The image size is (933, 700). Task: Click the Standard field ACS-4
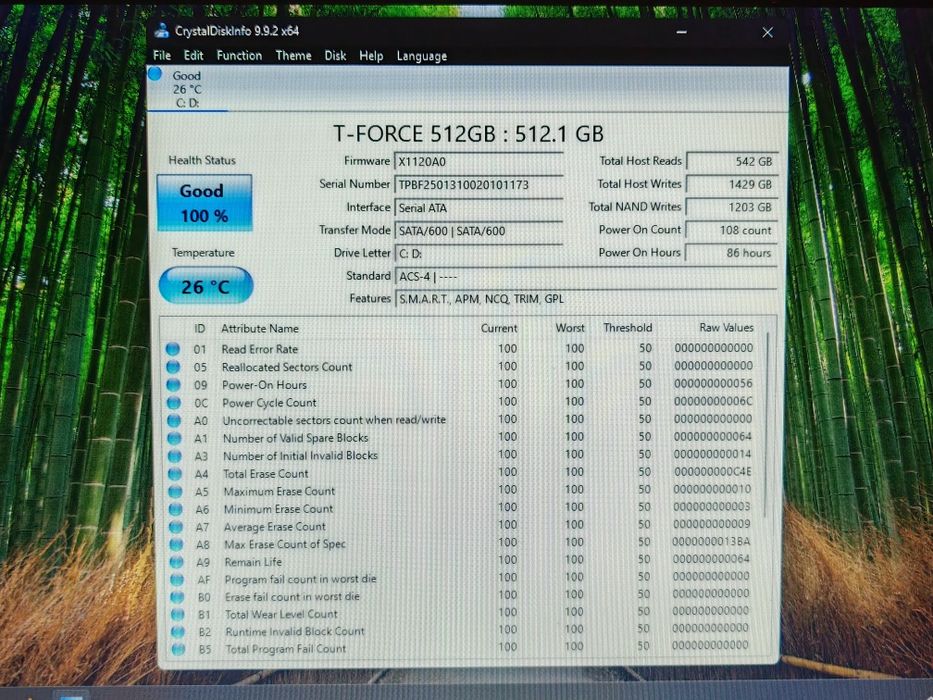[x=586, y=276]
